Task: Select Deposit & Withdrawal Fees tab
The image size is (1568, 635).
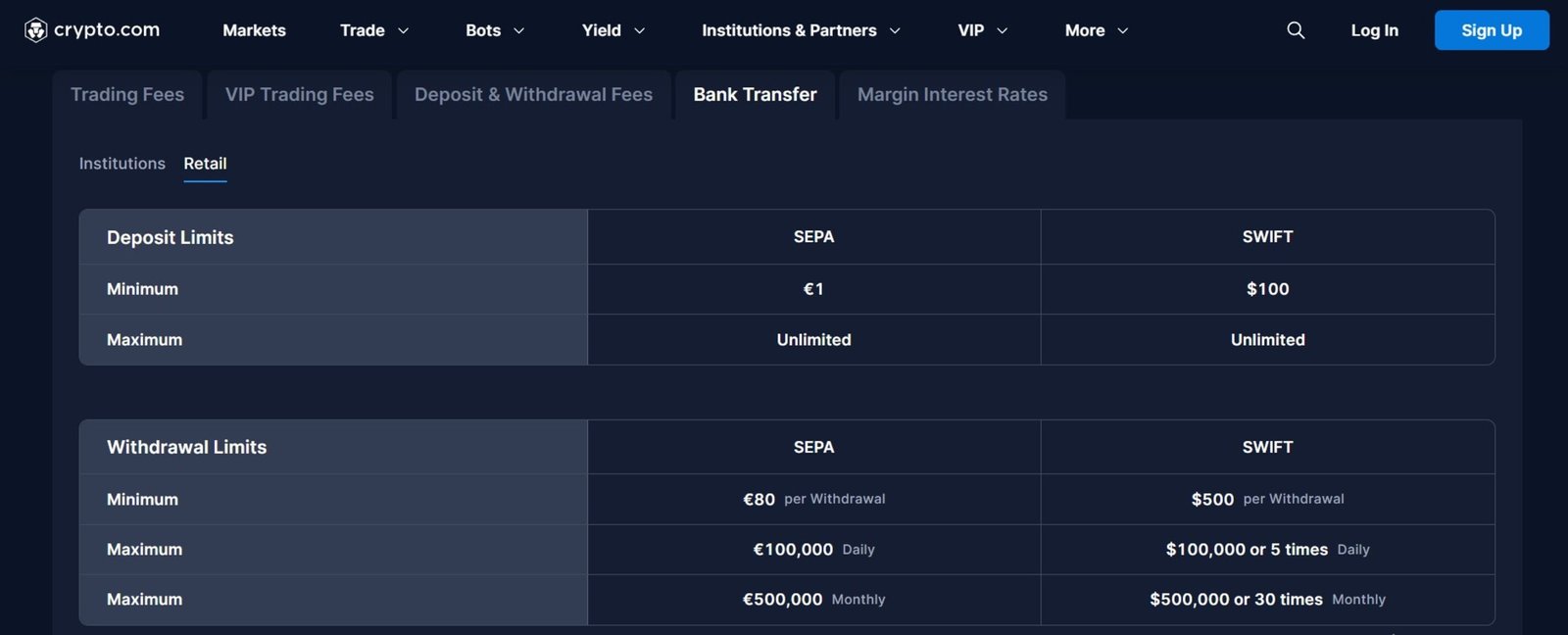Action: pos(533,95)
